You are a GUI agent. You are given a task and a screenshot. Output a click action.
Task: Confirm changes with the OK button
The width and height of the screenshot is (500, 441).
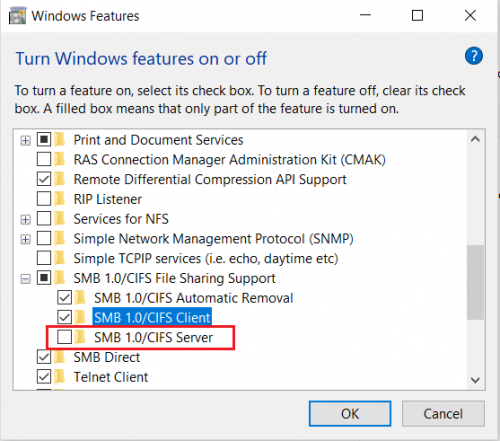pyautogui.click(x=350, y=414)
